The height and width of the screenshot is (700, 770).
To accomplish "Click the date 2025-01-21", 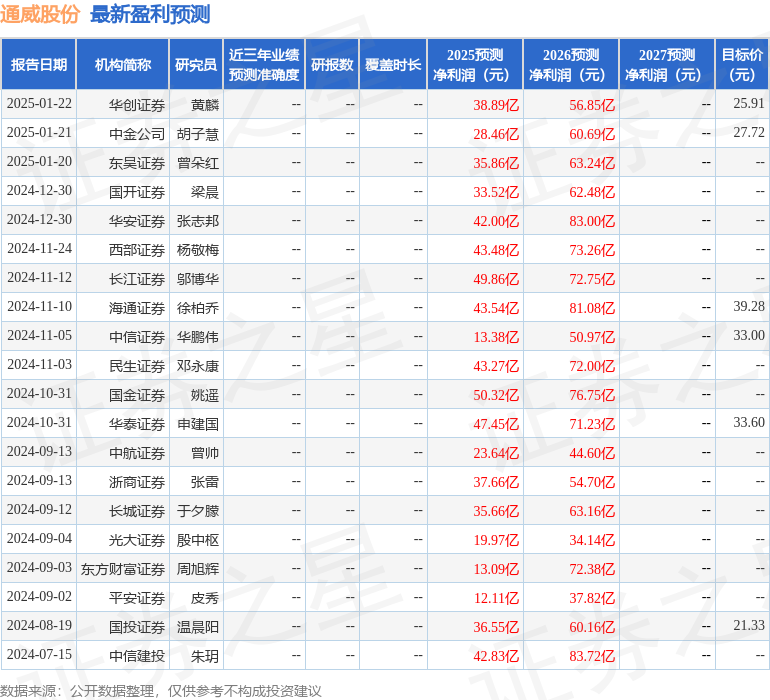I will (39, 133).
